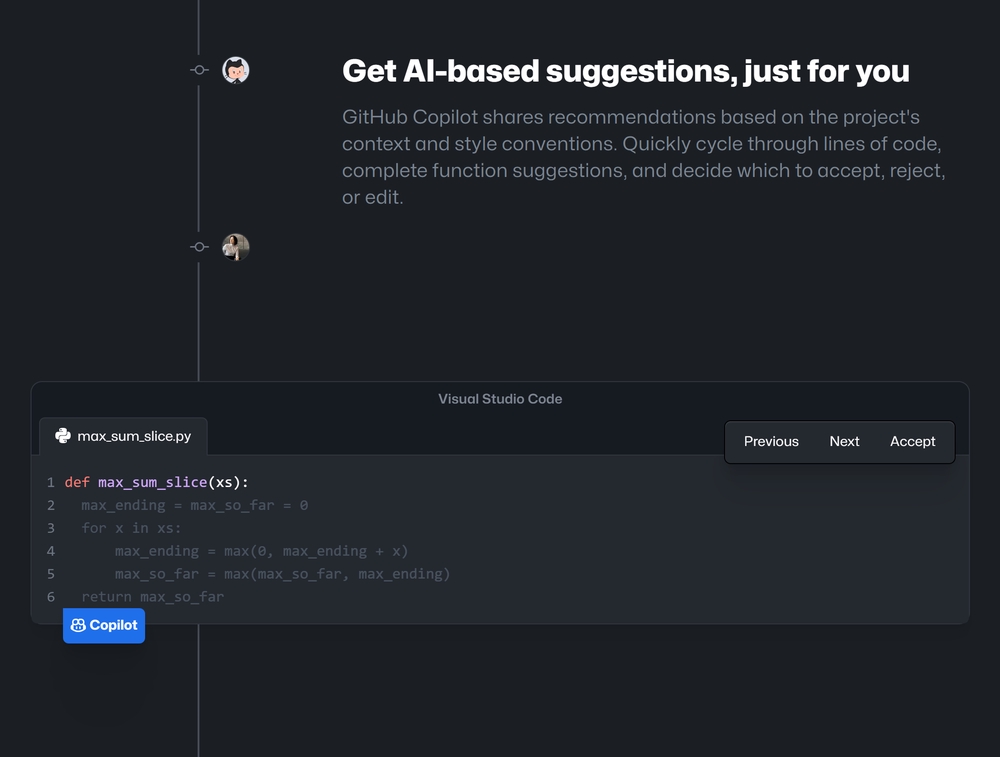Click the Python logo in the file tab

coord(63,436)
